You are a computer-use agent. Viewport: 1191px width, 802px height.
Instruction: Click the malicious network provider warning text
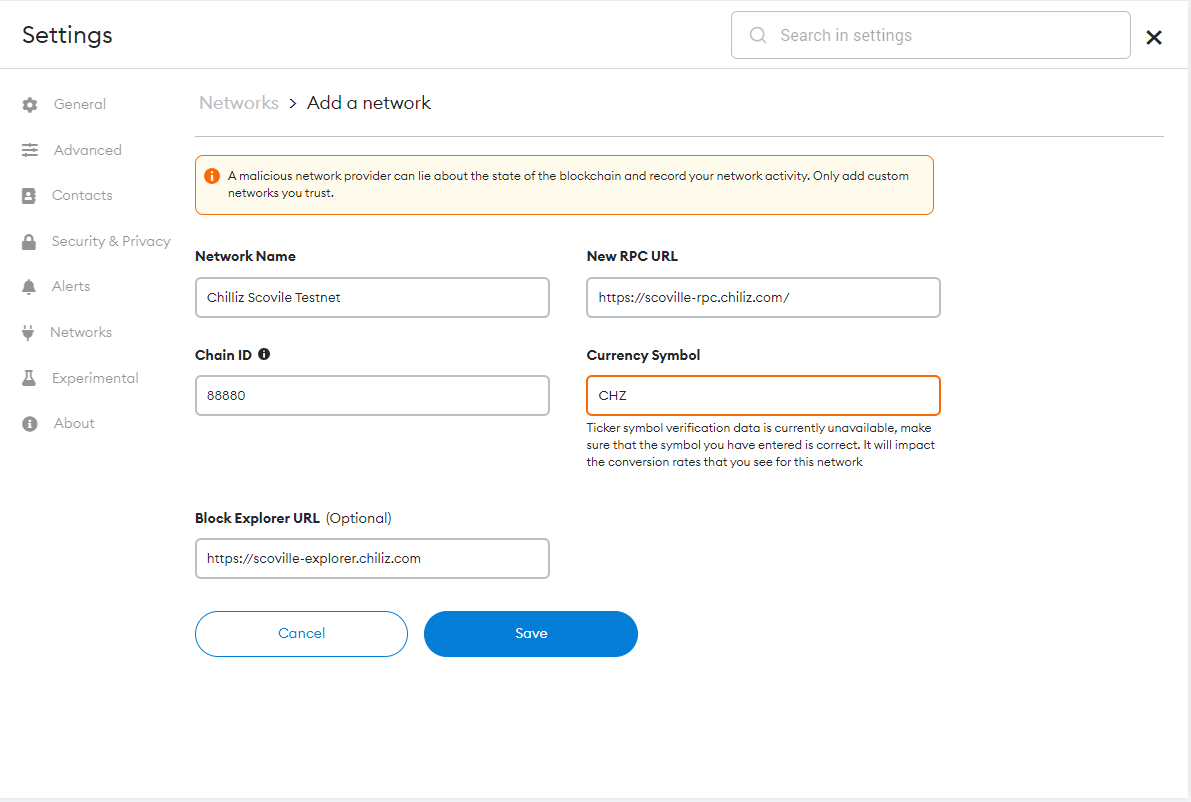(568, 185)
